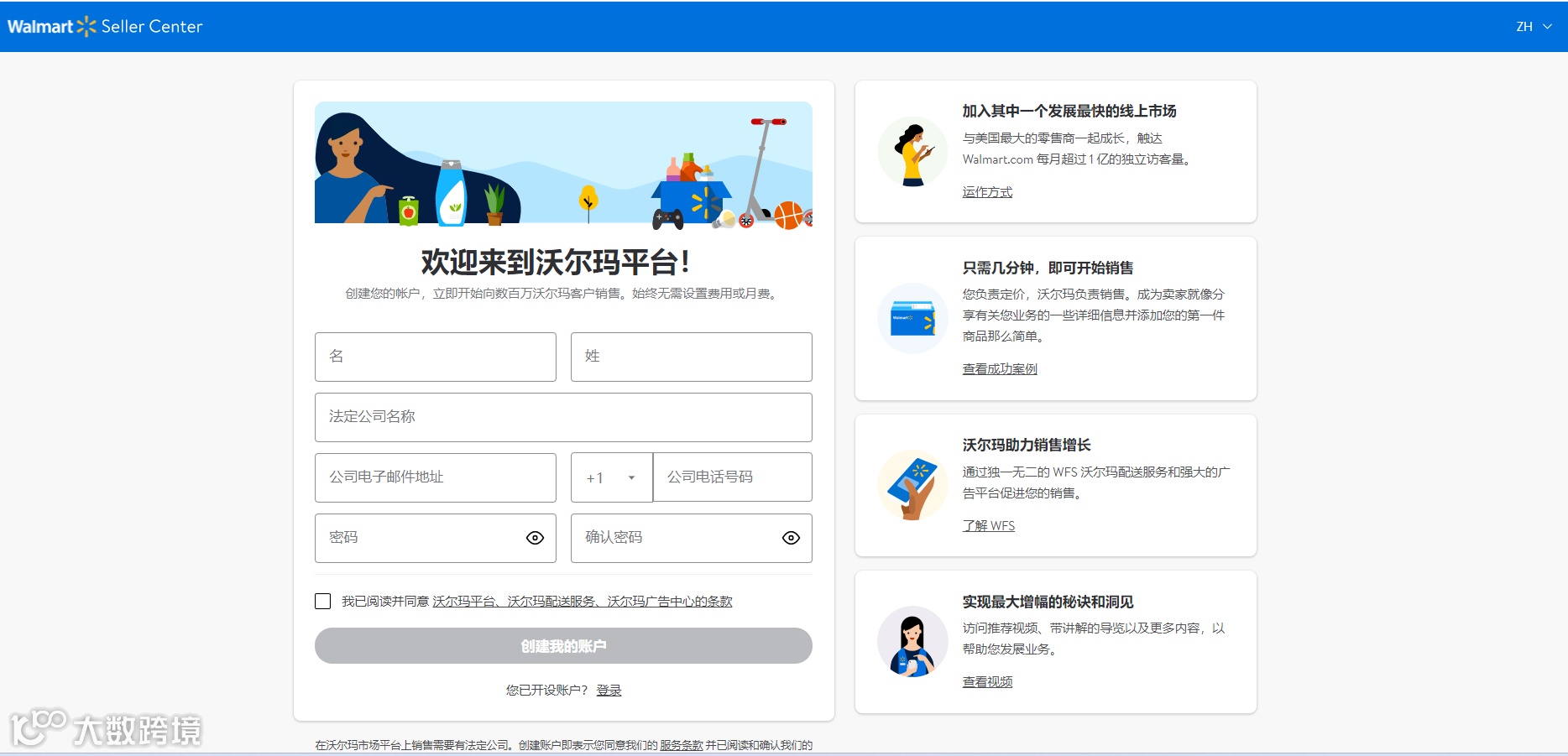Open the 登录 sign-in link
Screen dimensions: 1568x756
[x=609, y=690]
